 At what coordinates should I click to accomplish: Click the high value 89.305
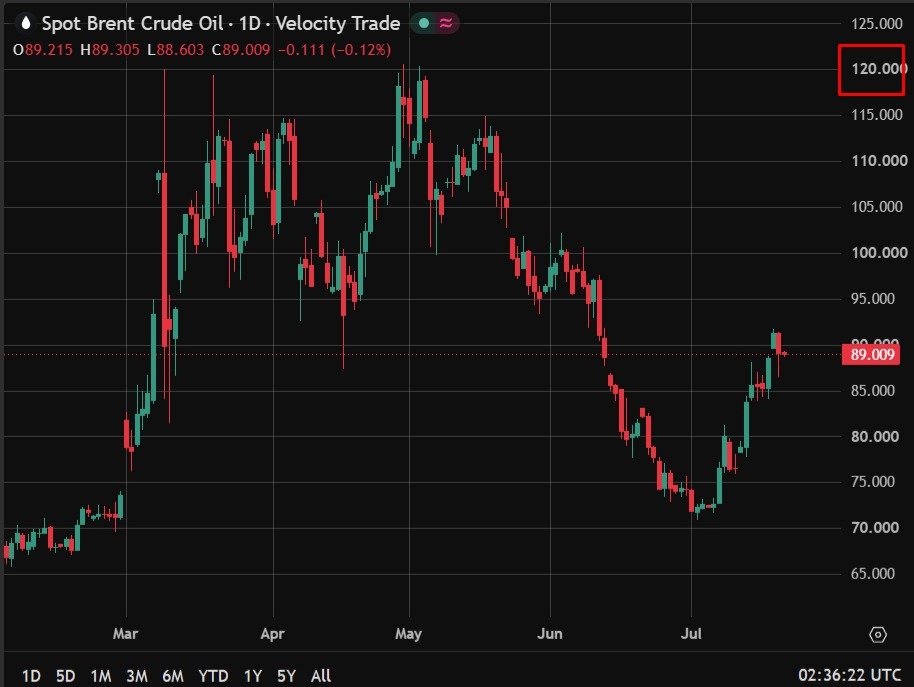pyautogui.click(x=115, y=50)
